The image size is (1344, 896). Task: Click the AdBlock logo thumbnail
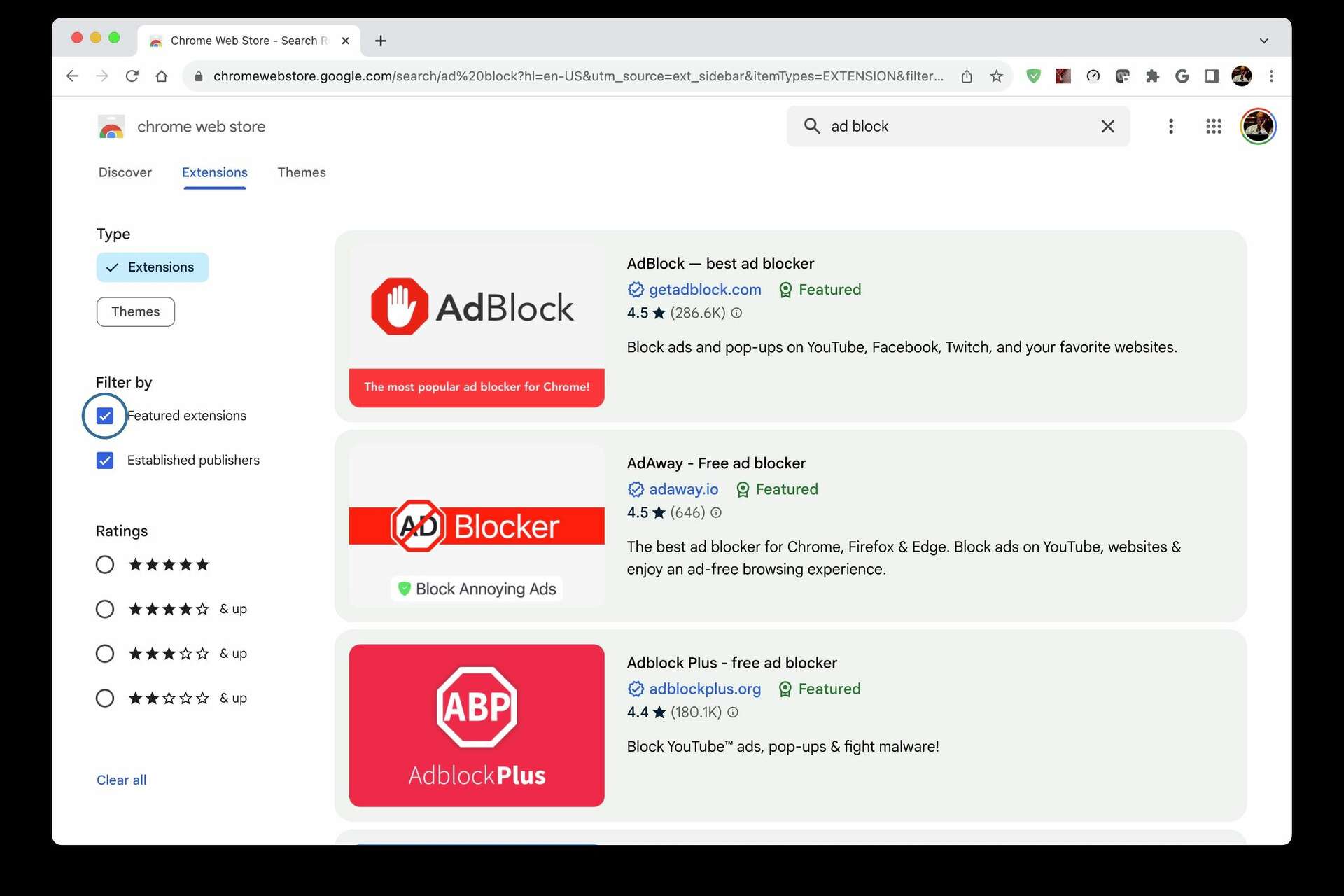point(477,326)
